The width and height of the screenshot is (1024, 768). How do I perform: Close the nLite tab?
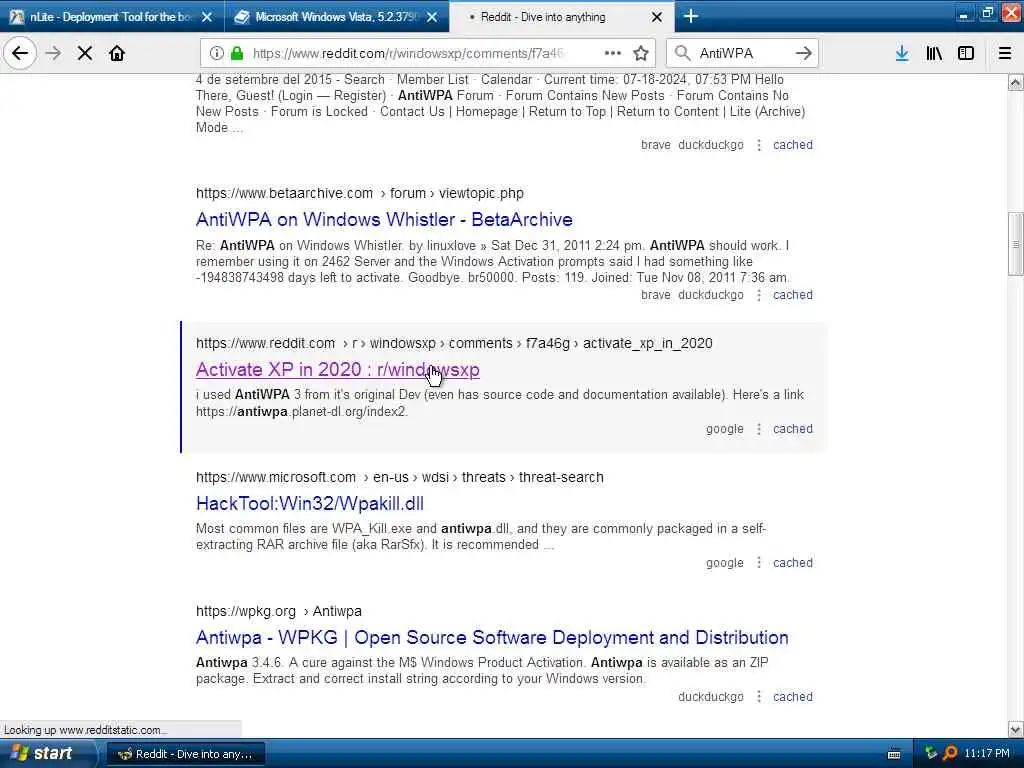(x=207, y=17)
